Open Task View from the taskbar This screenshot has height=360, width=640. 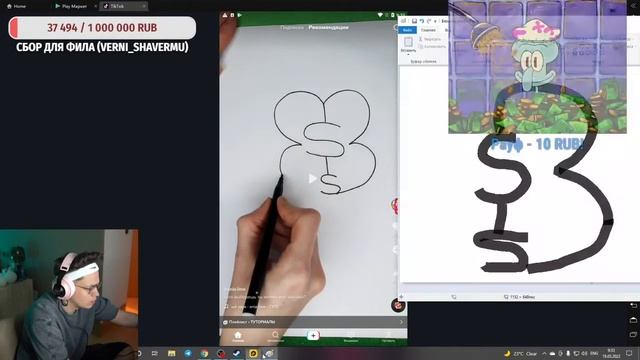tap(155, 353)
